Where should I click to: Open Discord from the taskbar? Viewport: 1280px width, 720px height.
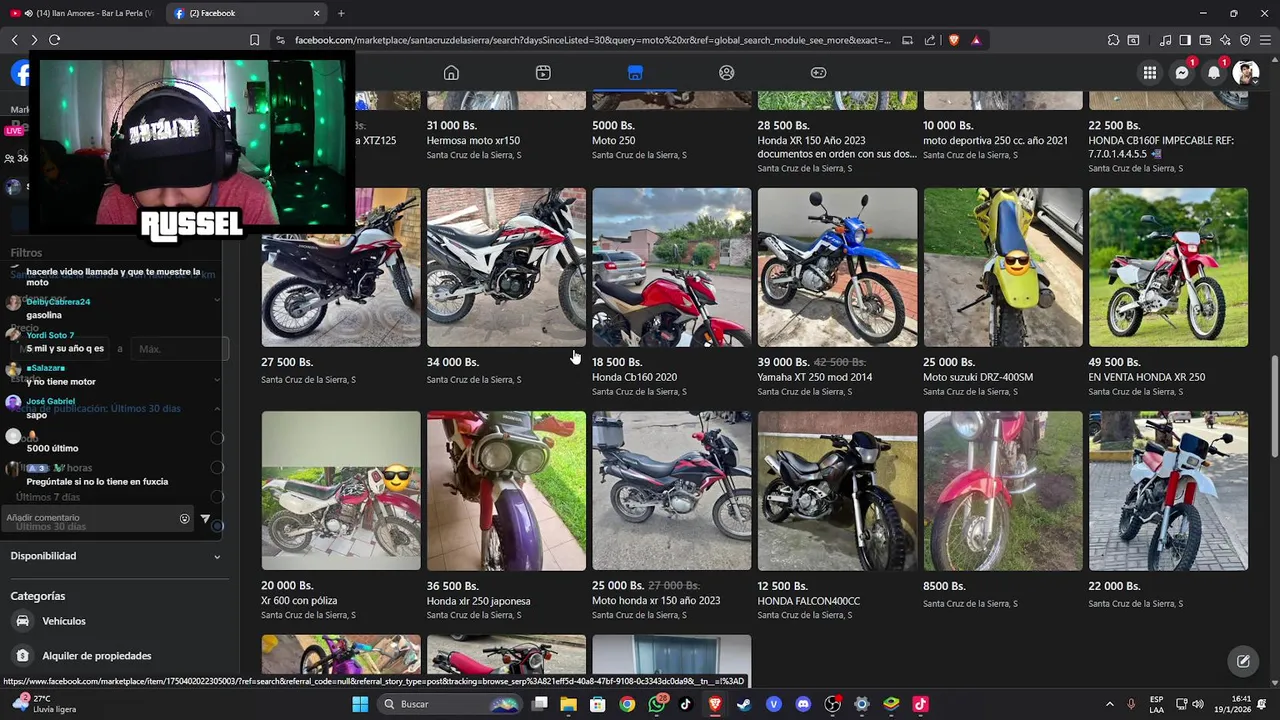pos(803,704)
